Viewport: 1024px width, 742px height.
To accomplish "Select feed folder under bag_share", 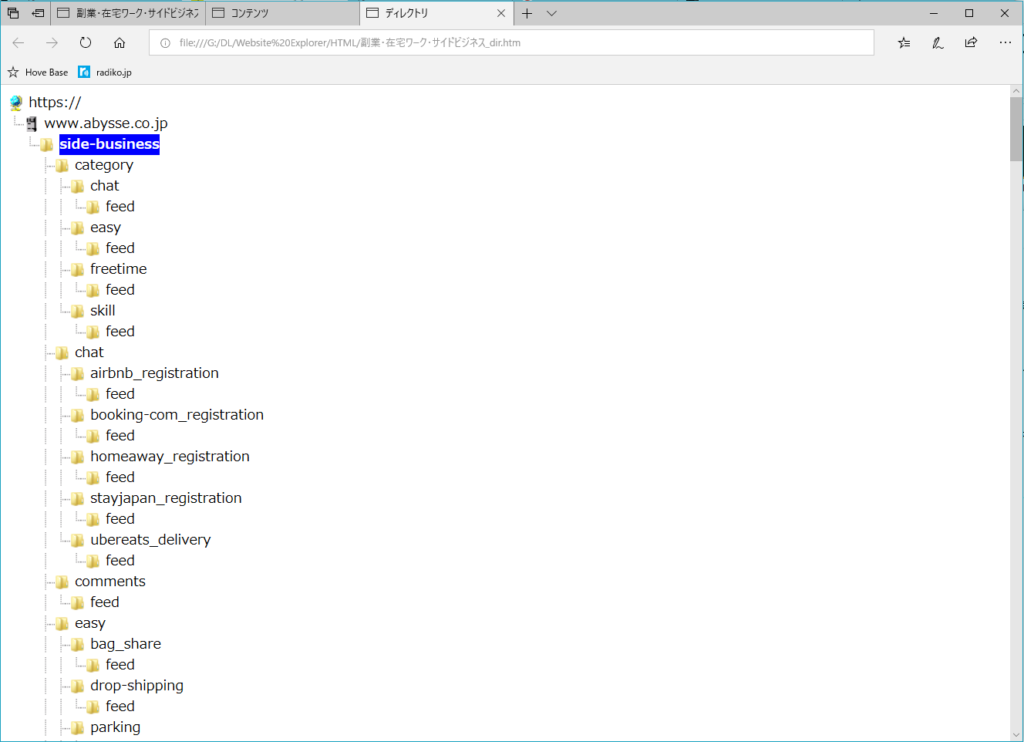I will point(120,665).
